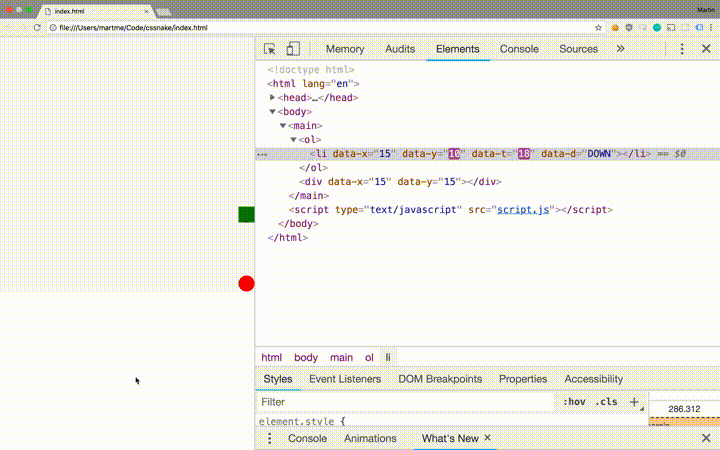The image size is (720, 450).
Task: Open DevTools customize three-dot menu
Action: tap(682, 49)
